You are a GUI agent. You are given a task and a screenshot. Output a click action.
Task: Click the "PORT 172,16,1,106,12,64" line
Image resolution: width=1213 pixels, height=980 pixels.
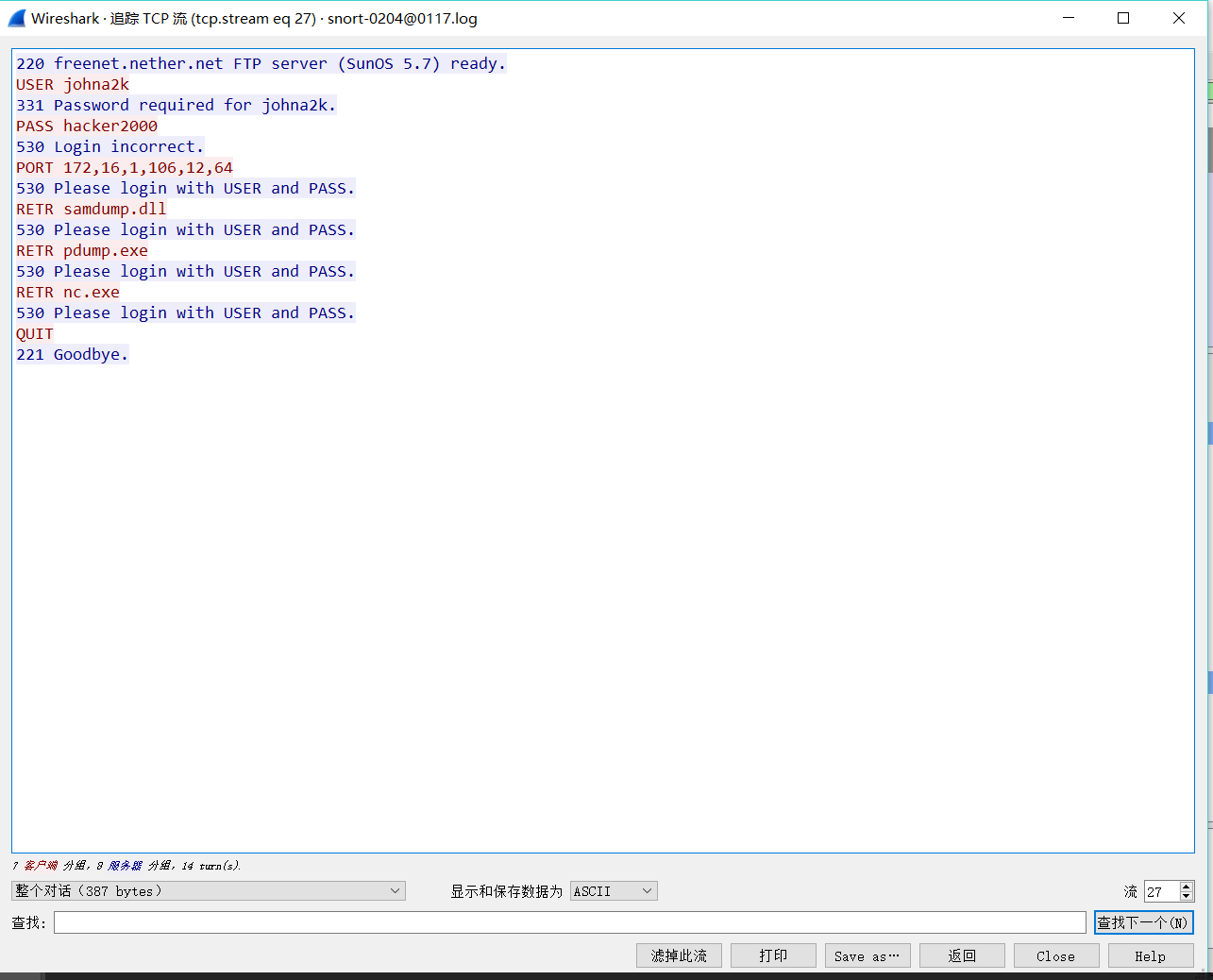pos(125,167)
